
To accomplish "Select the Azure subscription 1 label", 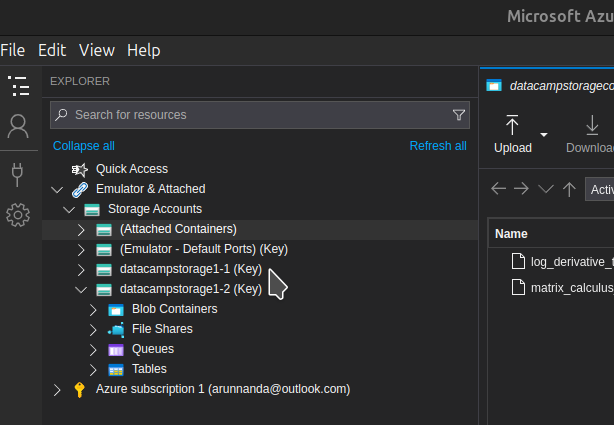I will pyautogui.click(x=223, y=389).
